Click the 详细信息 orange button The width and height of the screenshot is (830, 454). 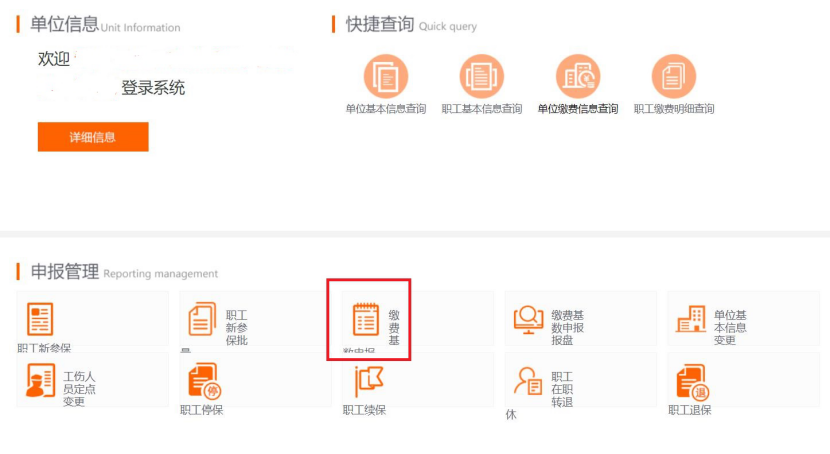93,137
